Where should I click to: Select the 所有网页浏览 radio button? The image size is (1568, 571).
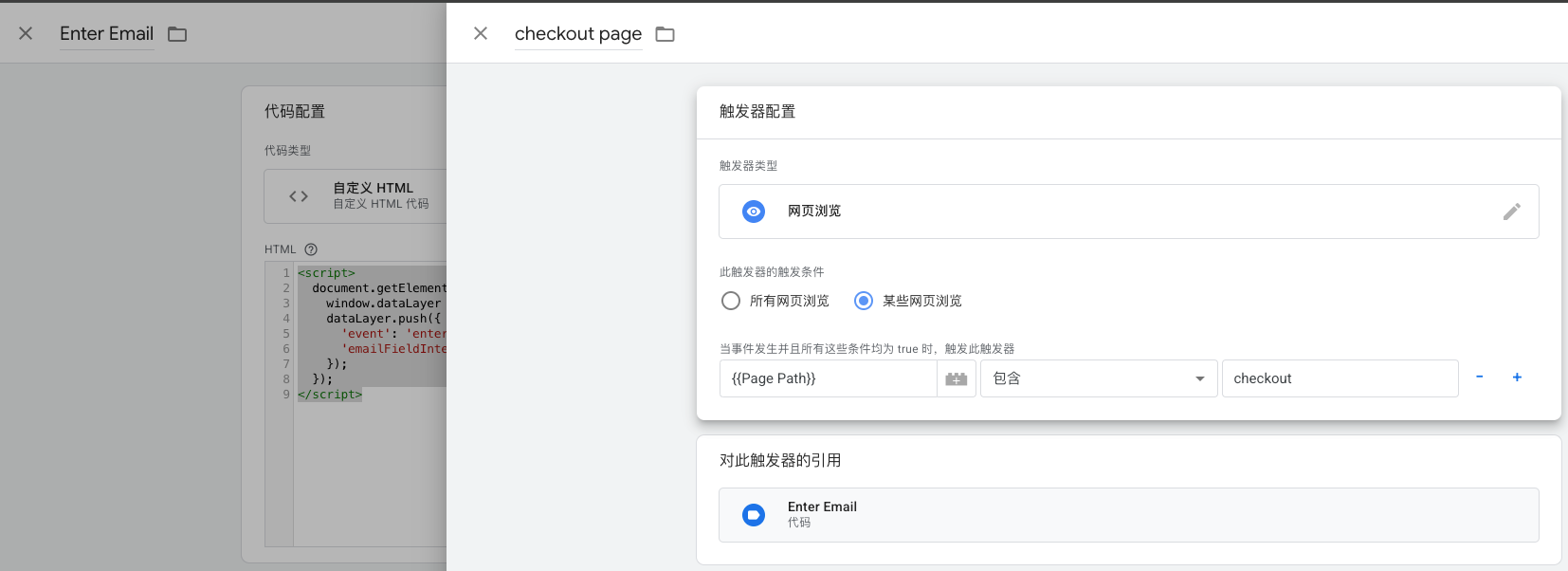pyautogui.click(x=731, y=301)
